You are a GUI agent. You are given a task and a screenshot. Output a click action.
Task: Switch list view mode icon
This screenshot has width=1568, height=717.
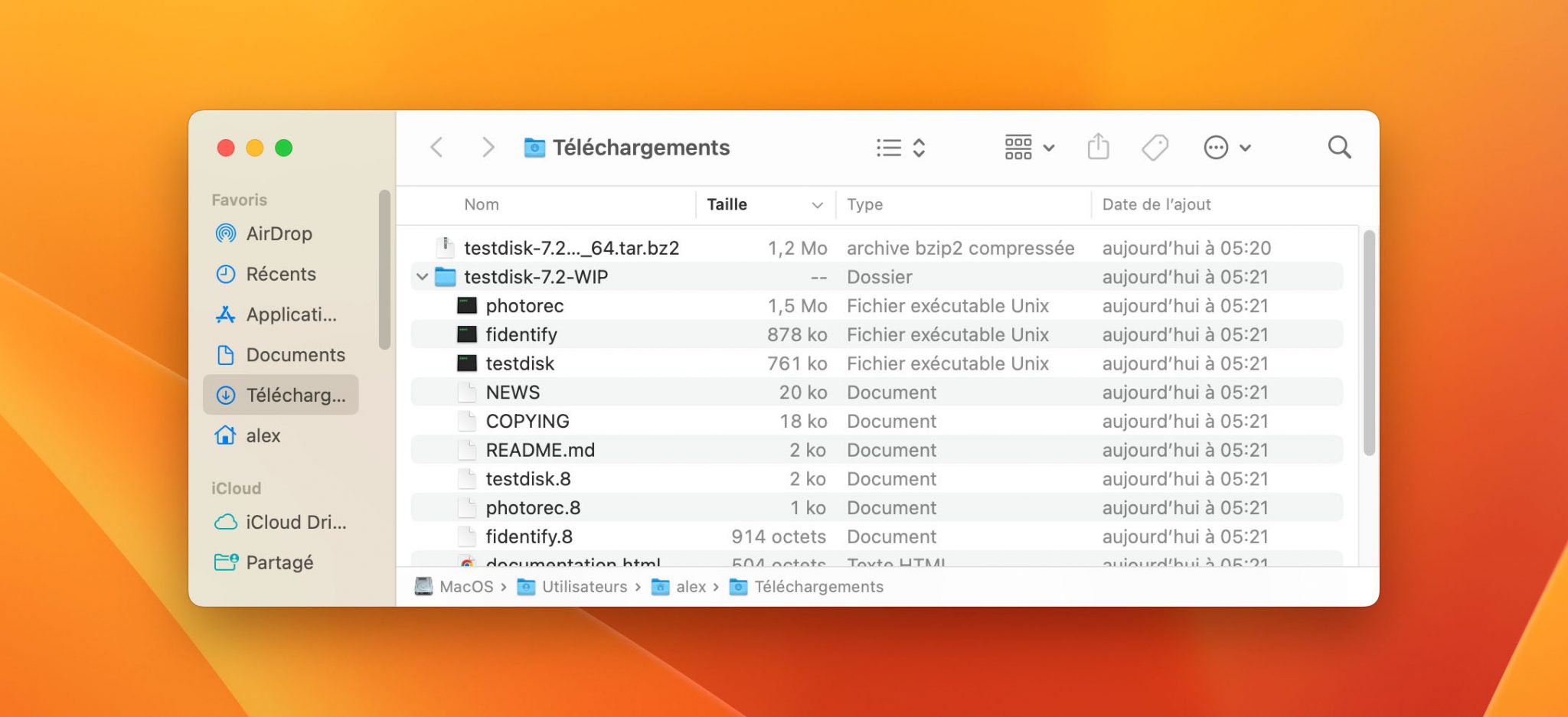pos(900,148)
